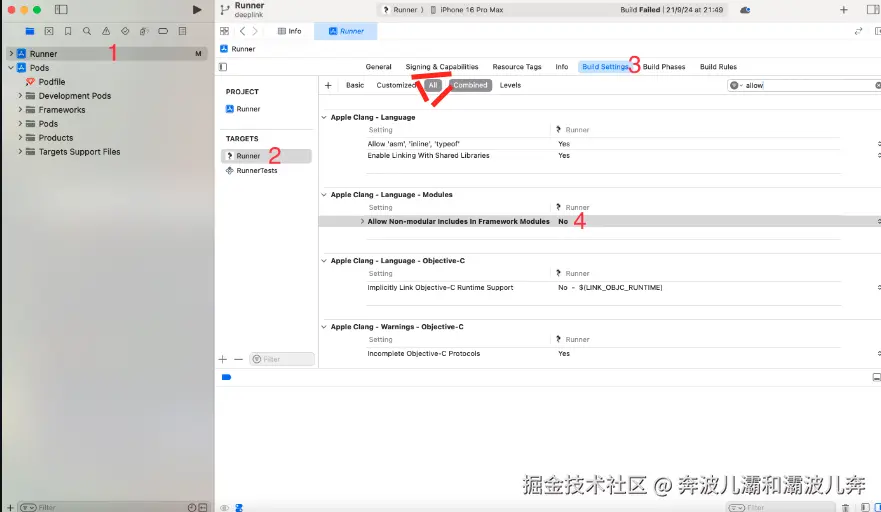Show All build settings filter
This screenshot has height=512, width=881.
click(x=433, y=85)
